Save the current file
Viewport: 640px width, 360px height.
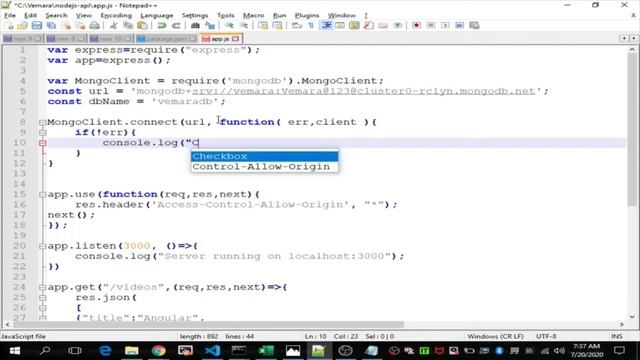[x=37, y=26]
